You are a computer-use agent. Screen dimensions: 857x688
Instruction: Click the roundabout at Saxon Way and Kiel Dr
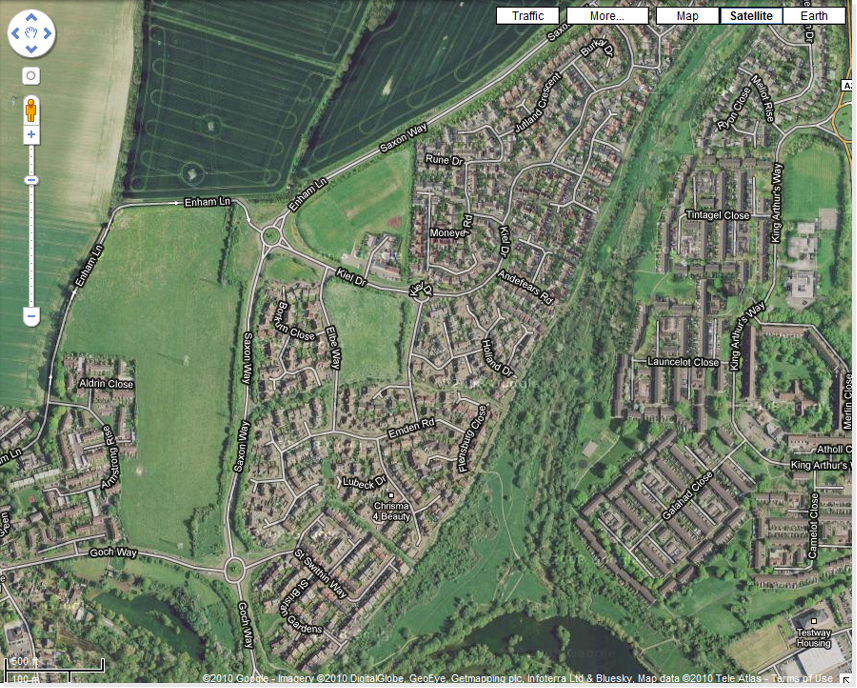[270, 237]
